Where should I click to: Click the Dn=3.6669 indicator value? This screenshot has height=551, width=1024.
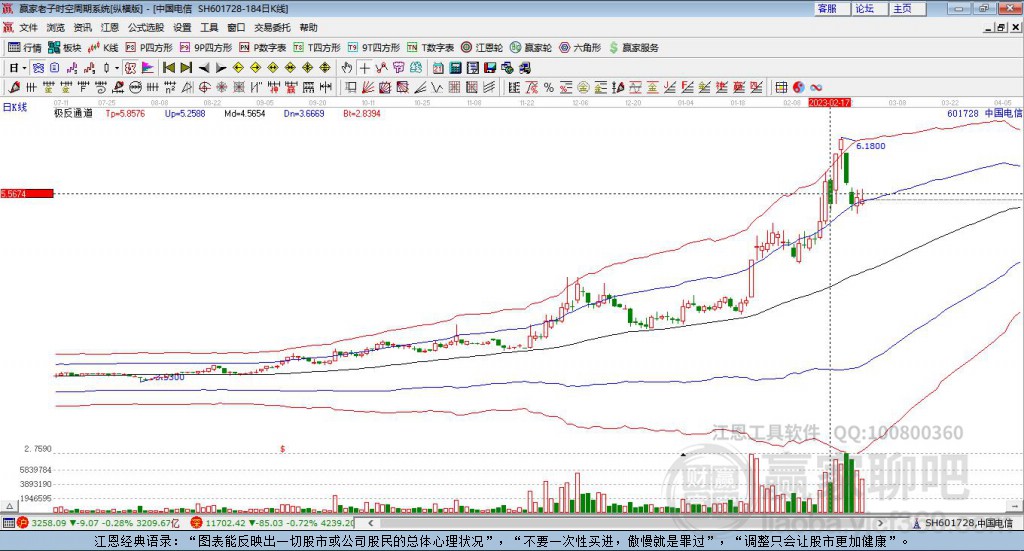coord(304,114)
